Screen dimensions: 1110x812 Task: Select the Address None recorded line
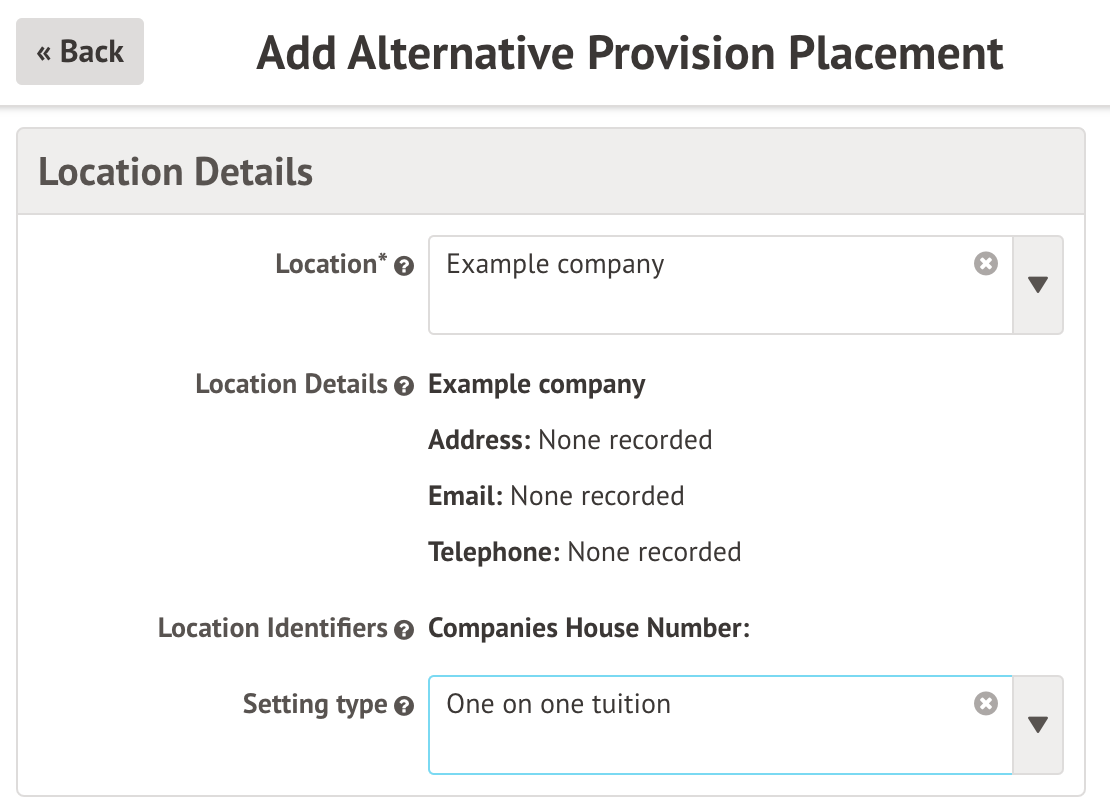(x=570, y=440)
